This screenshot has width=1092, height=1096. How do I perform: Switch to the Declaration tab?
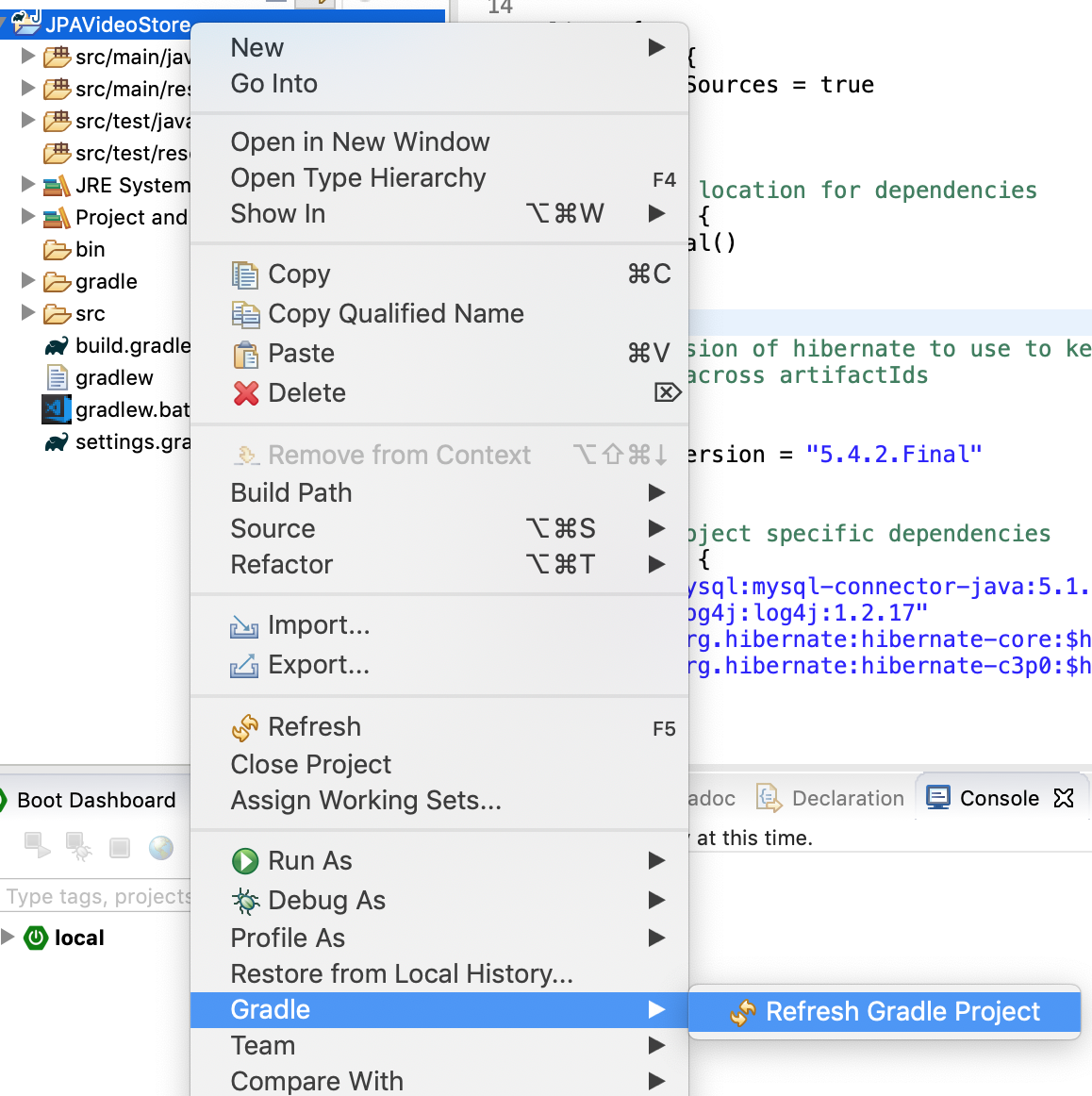[846, 798]
